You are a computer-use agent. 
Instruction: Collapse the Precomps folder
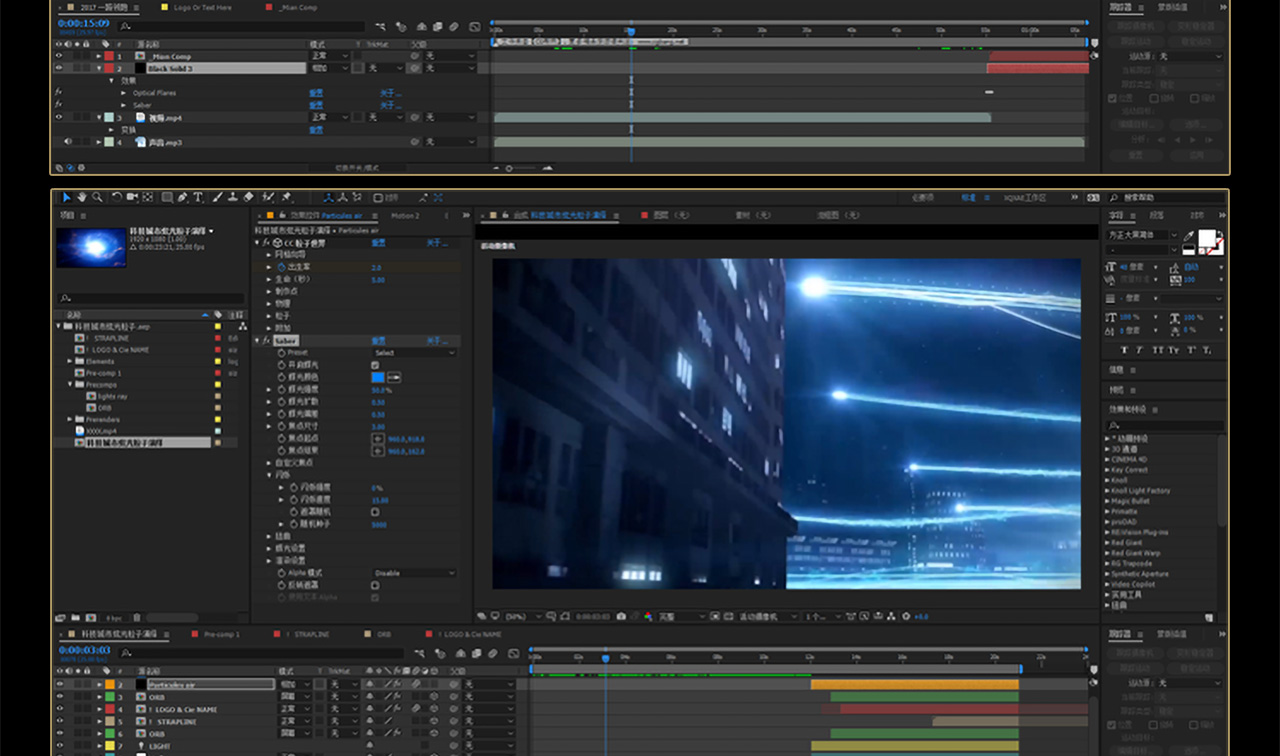69,384
